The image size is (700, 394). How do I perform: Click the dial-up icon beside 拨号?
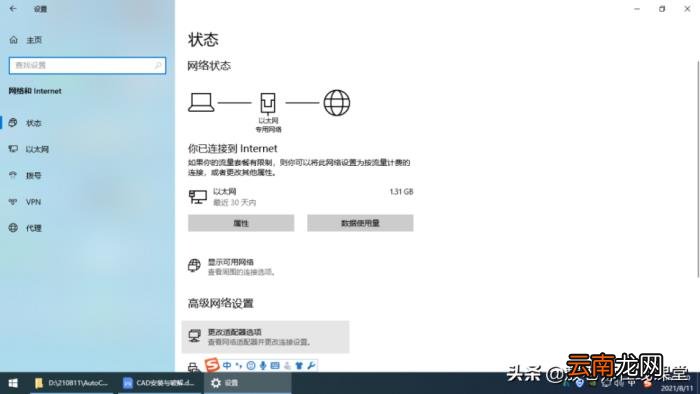13,175
